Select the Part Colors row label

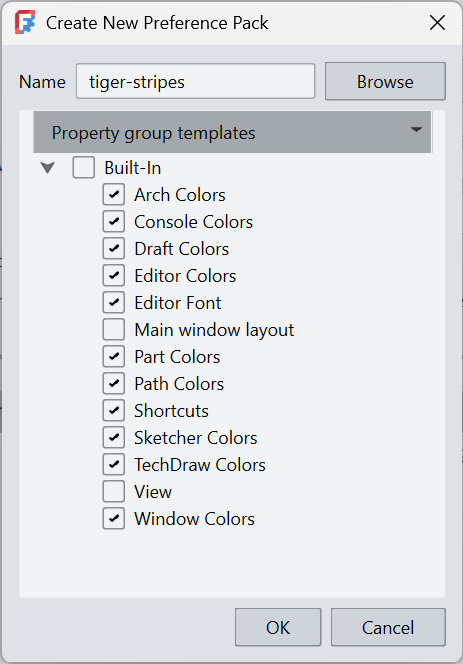[177, 357]
